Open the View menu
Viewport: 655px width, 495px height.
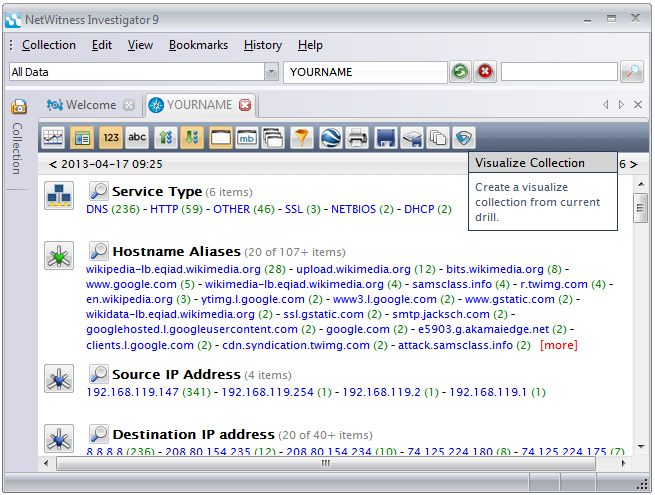pos(140,45)
